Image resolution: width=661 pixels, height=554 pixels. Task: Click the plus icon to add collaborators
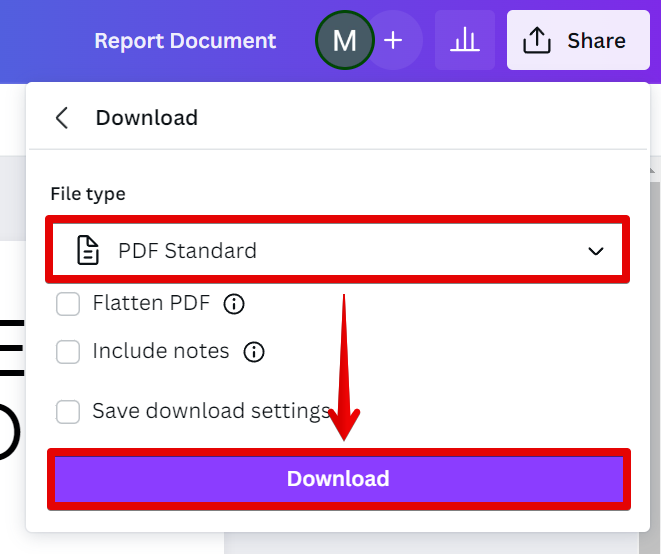pos(393,40)
